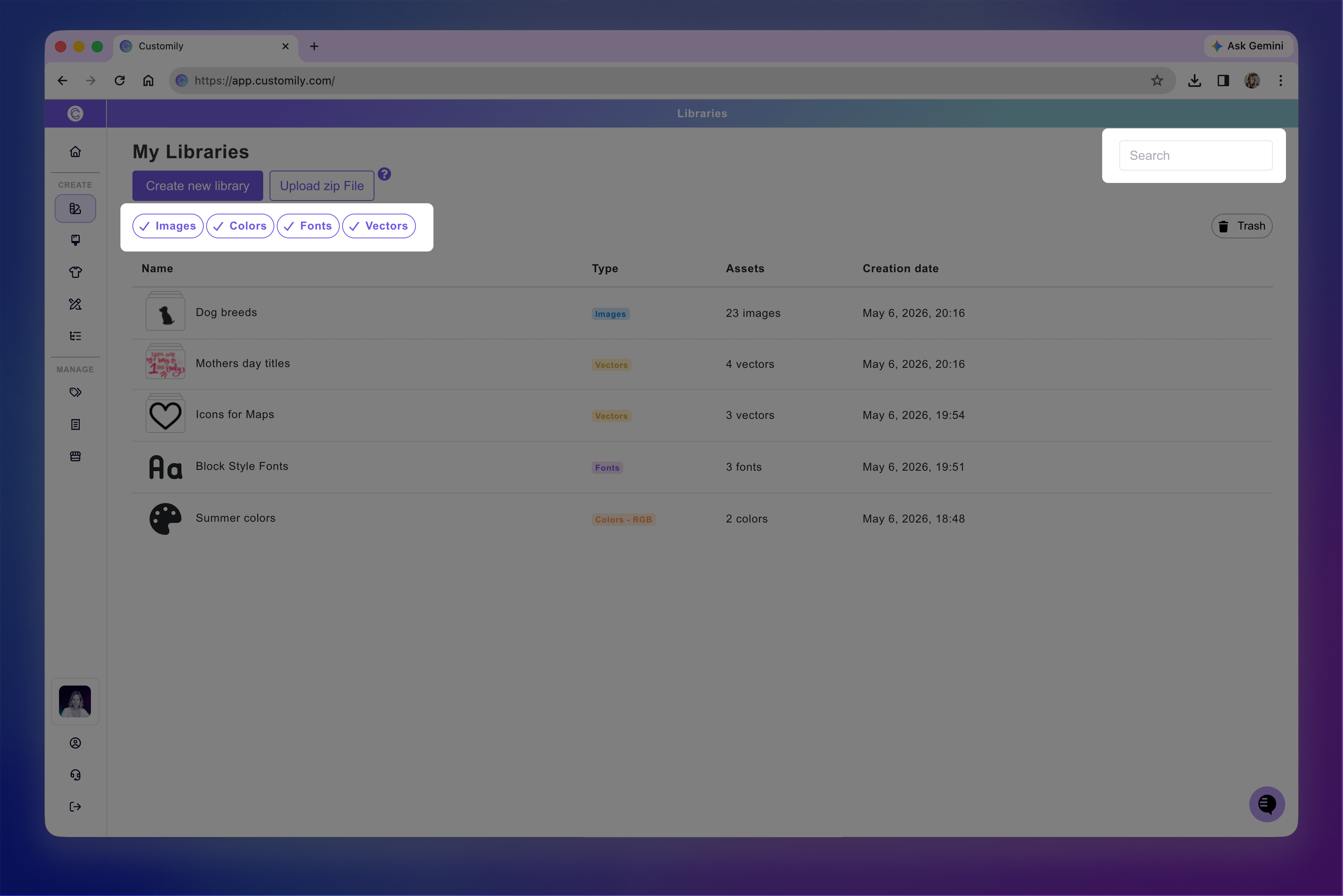Click the paint brush sidebar icon
Screen dimensions: 1343x896
(75, 240)
